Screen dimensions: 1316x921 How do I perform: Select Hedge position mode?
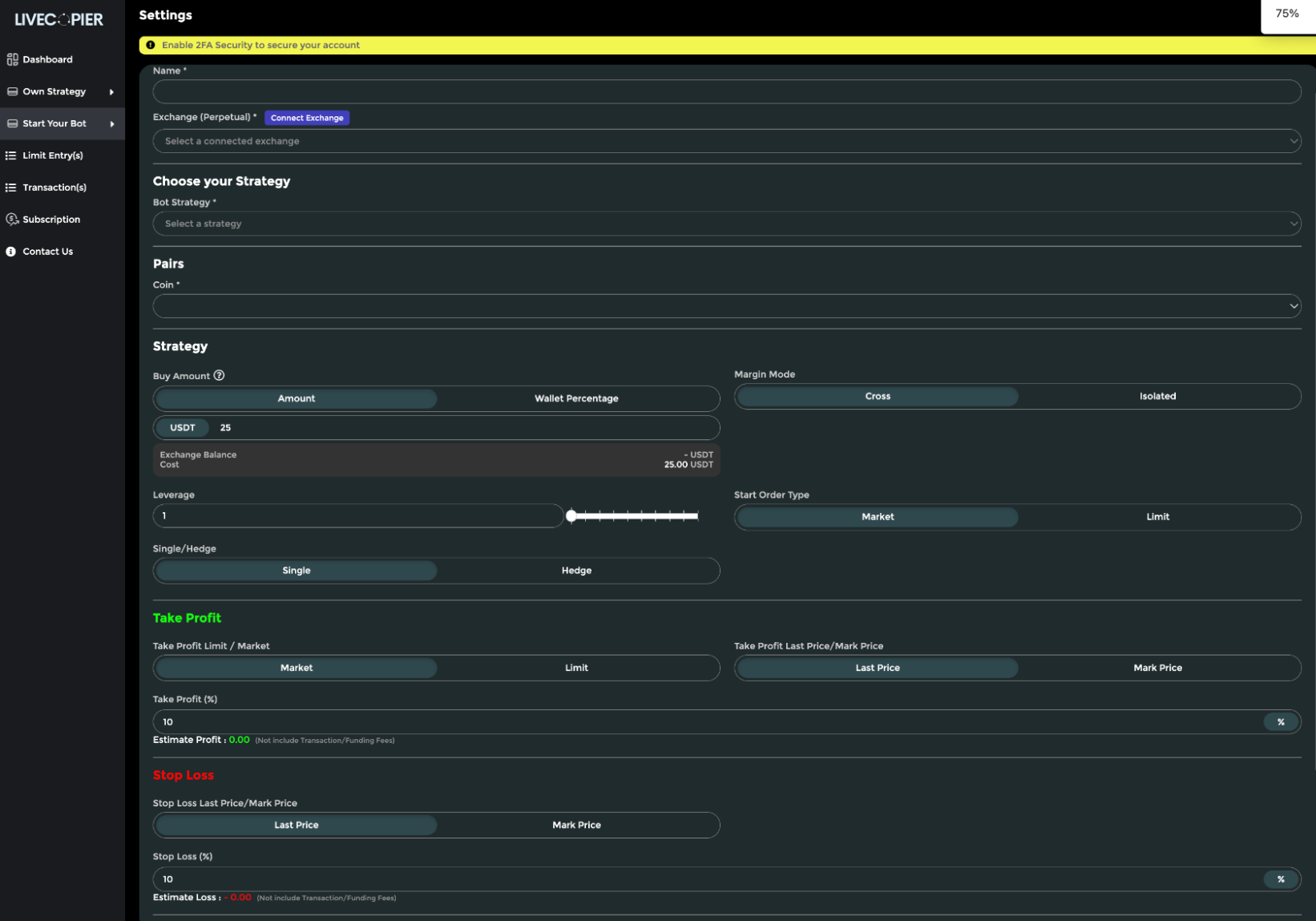[576, 571]
